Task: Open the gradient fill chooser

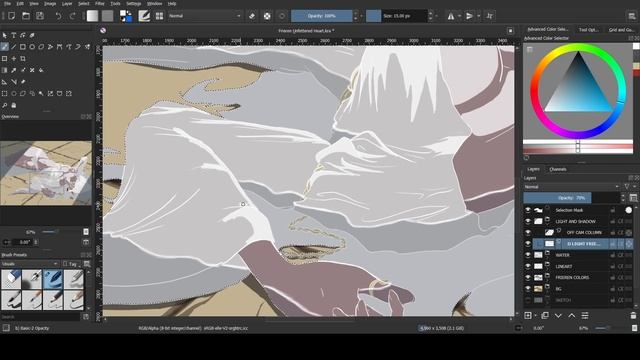Action: (92, 16)
